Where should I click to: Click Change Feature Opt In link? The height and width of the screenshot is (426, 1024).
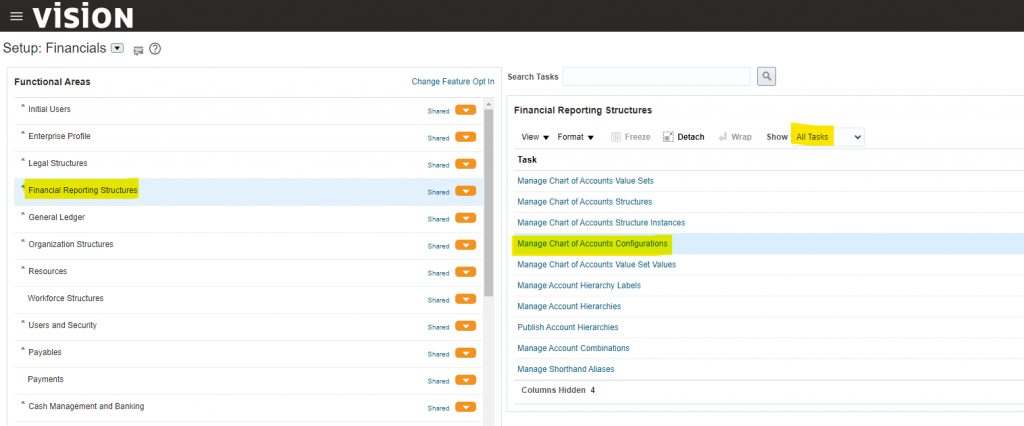tap(453, 82)
